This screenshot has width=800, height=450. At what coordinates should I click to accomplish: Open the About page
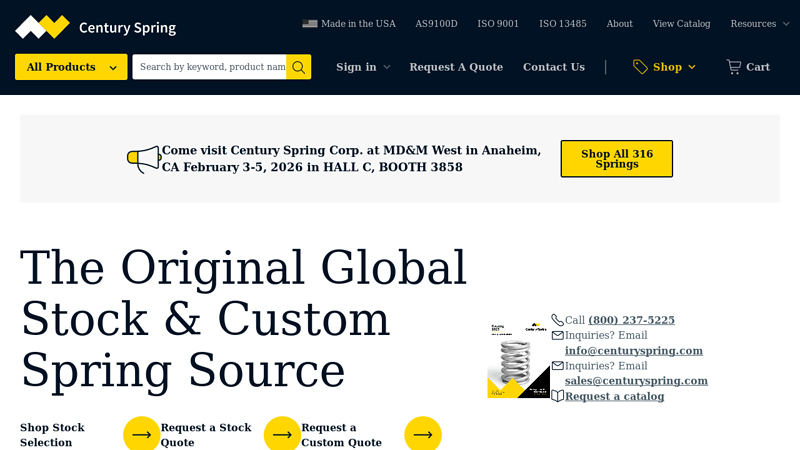[x=619, y=24]
